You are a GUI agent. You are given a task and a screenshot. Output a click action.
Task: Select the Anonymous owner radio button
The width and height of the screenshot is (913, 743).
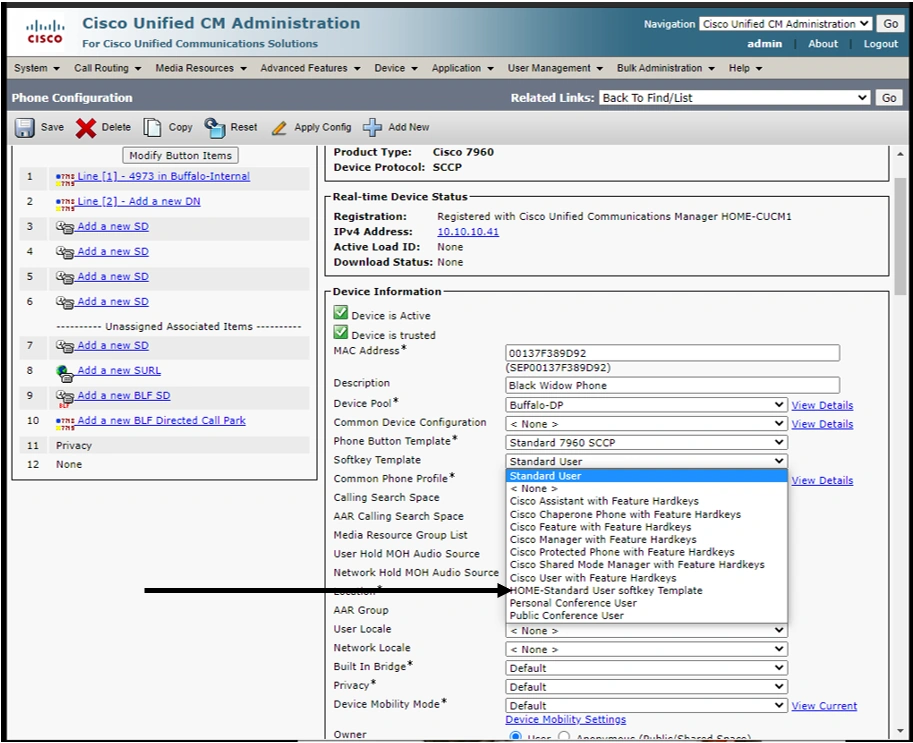pyautogui.click(x=564, y=737)
